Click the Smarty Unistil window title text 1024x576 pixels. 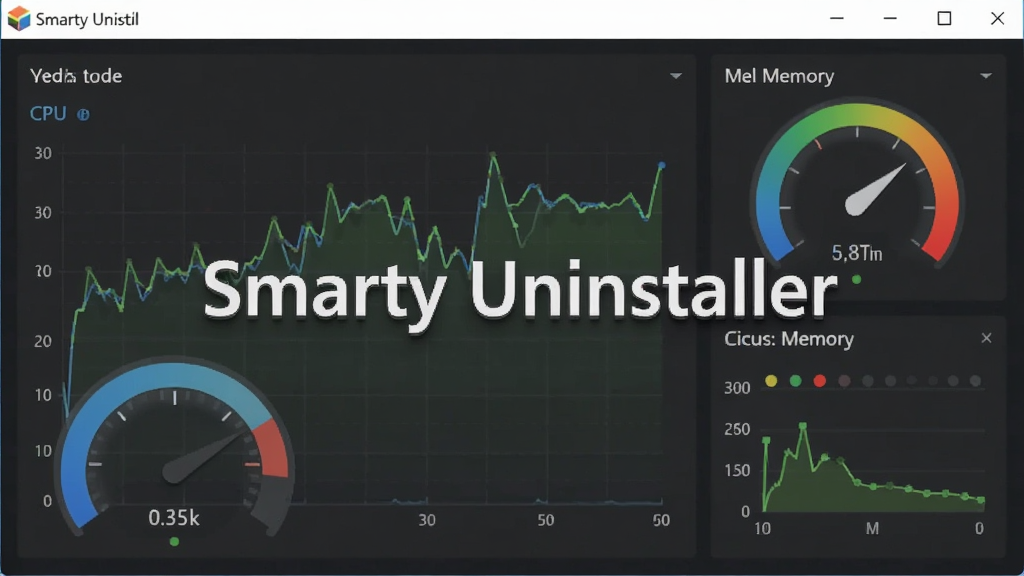88,20
